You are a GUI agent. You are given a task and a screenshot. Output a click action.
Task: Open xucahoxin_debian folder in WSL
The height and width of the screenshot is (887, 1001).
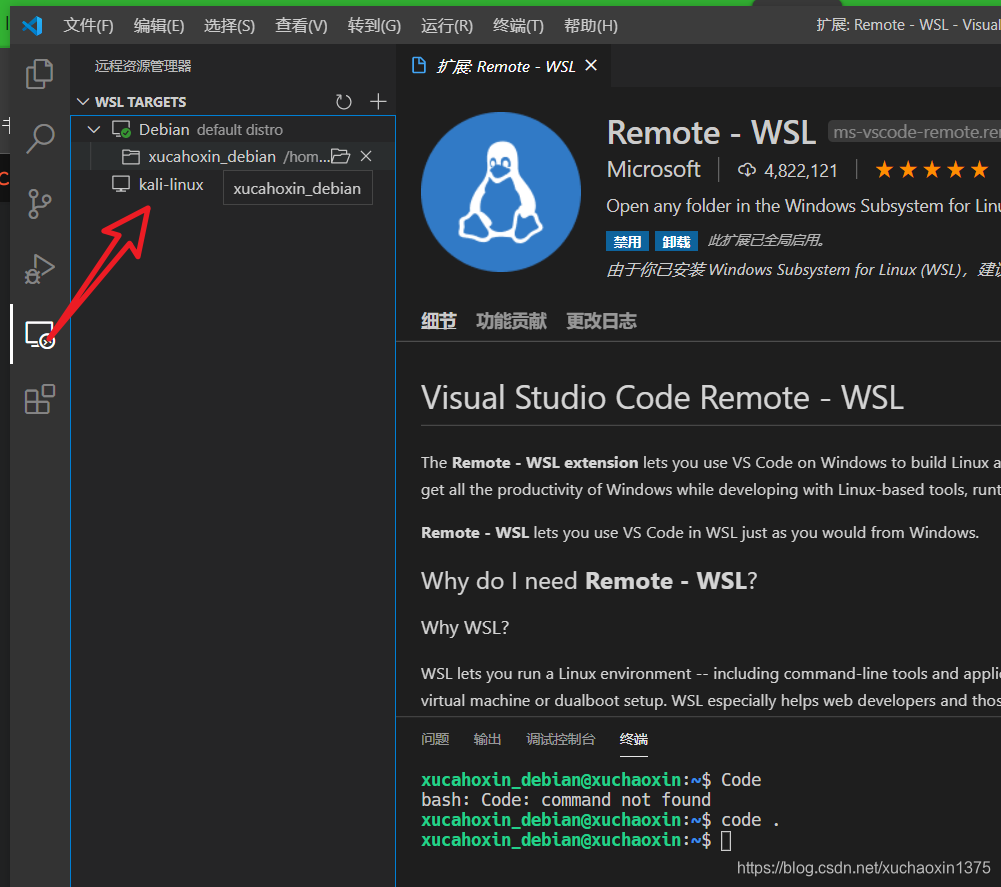click(x=340, y=156)
